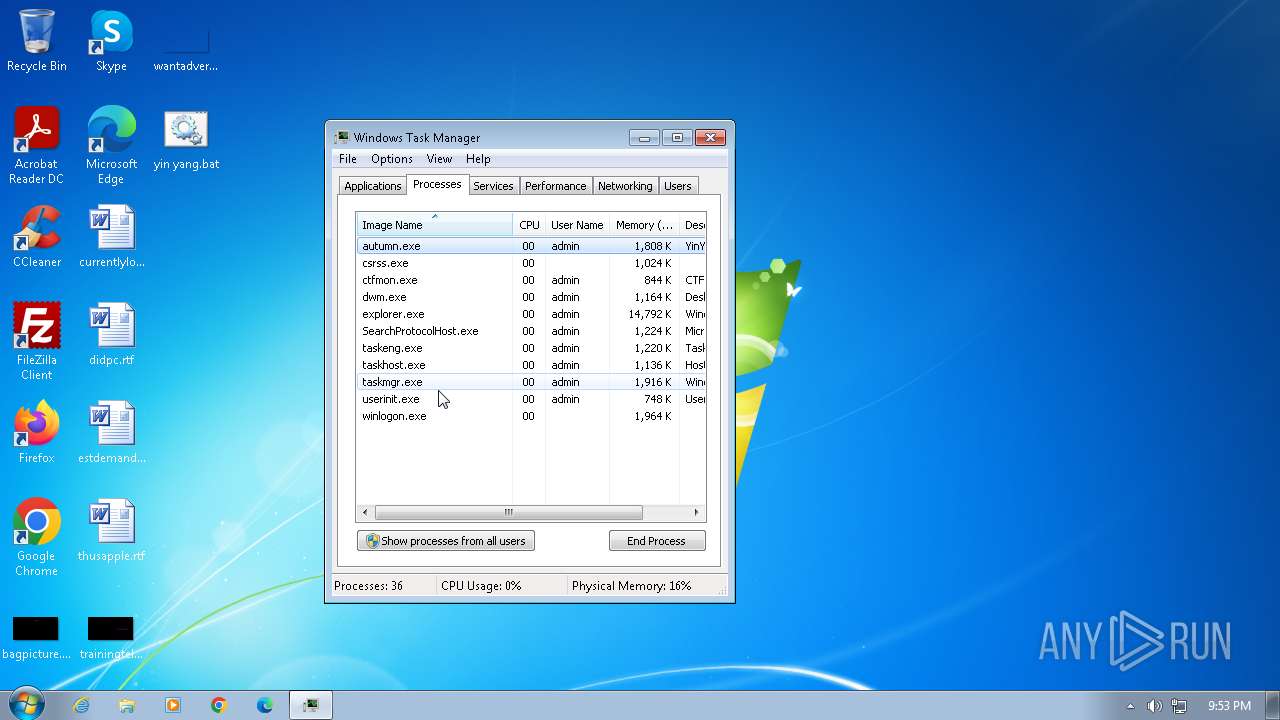Switch to the Users tab
The height and width of the screenshot is (720, 1280).
pos(678,186)
